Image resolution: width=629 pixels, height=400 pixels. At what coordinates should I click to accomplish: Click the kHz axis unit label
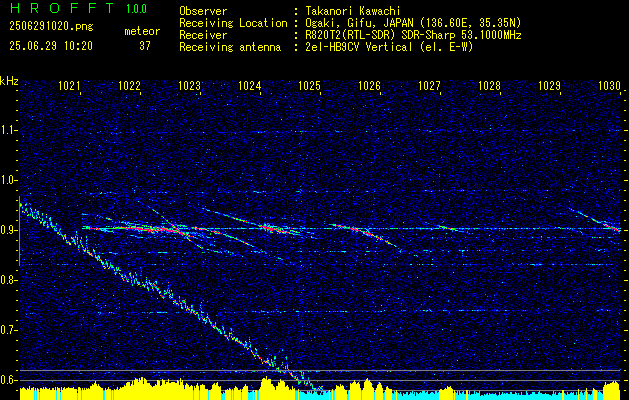(x=9, y=81)
